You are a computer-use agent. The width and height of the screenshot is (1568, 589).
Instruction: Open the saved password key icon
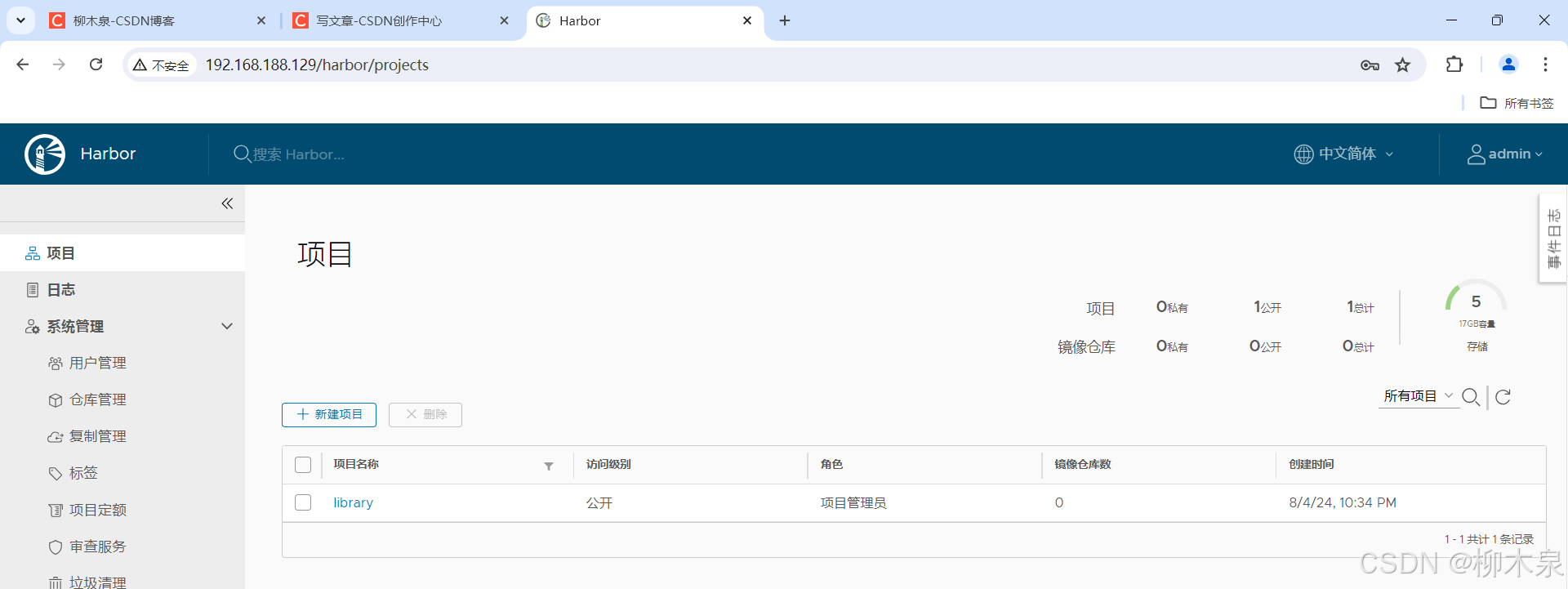click(1370, 65)
